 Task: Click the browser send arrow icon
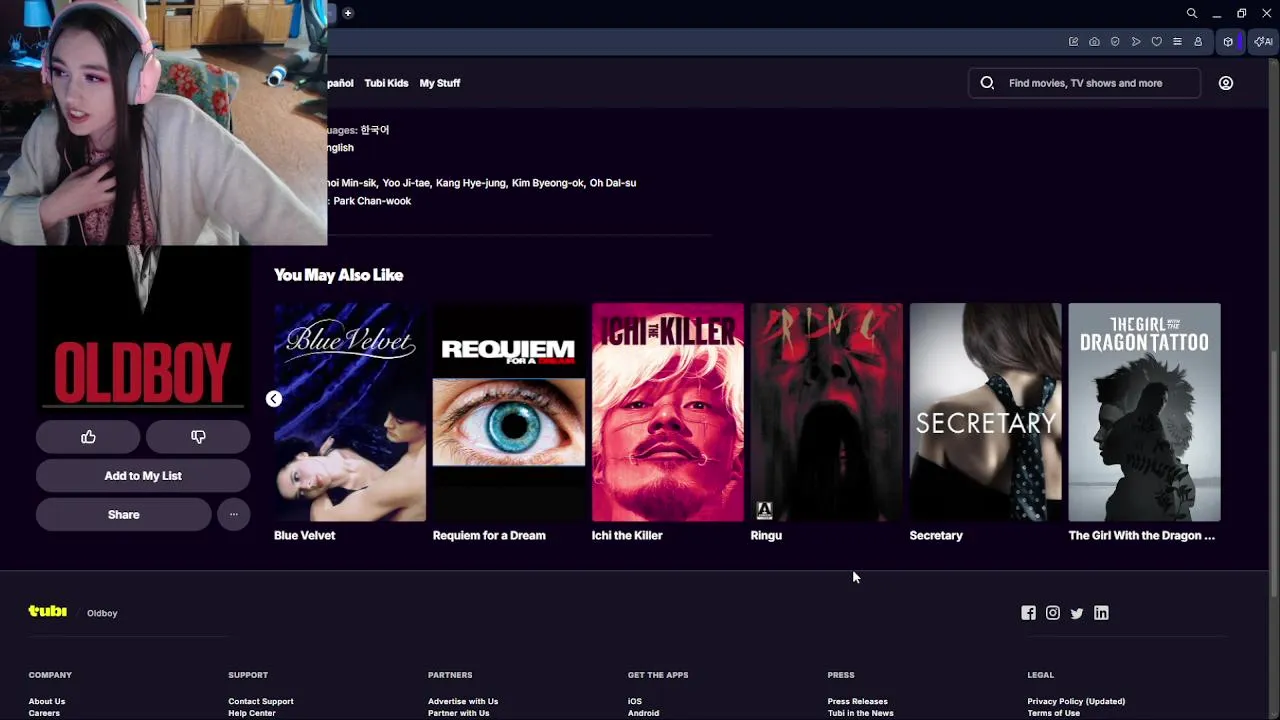tap(1136, 42)
